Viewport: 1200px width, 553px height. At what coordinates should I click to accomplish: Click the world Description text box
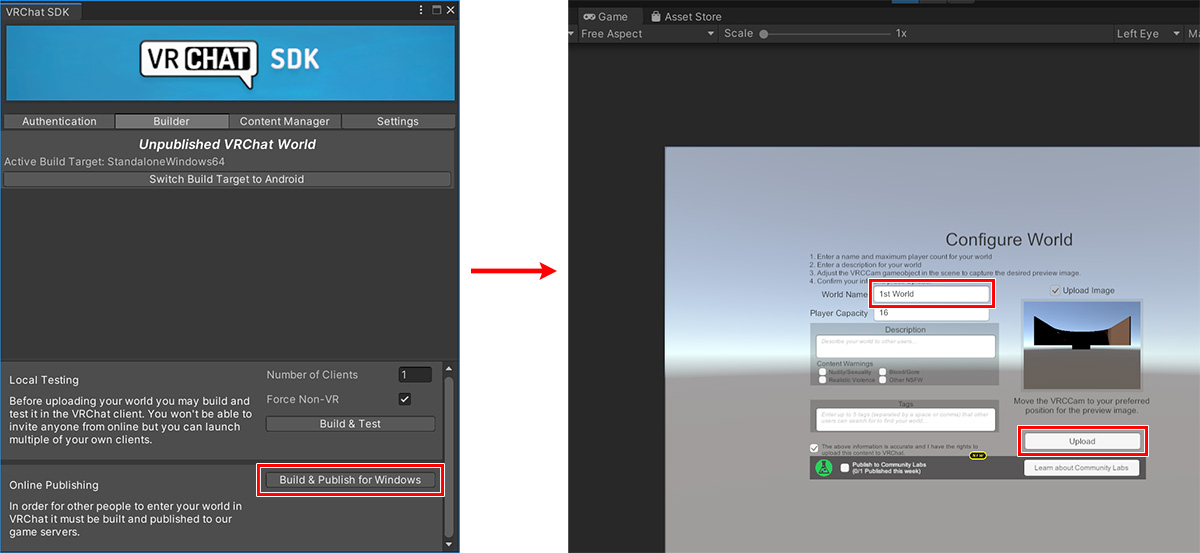[906, 346]
